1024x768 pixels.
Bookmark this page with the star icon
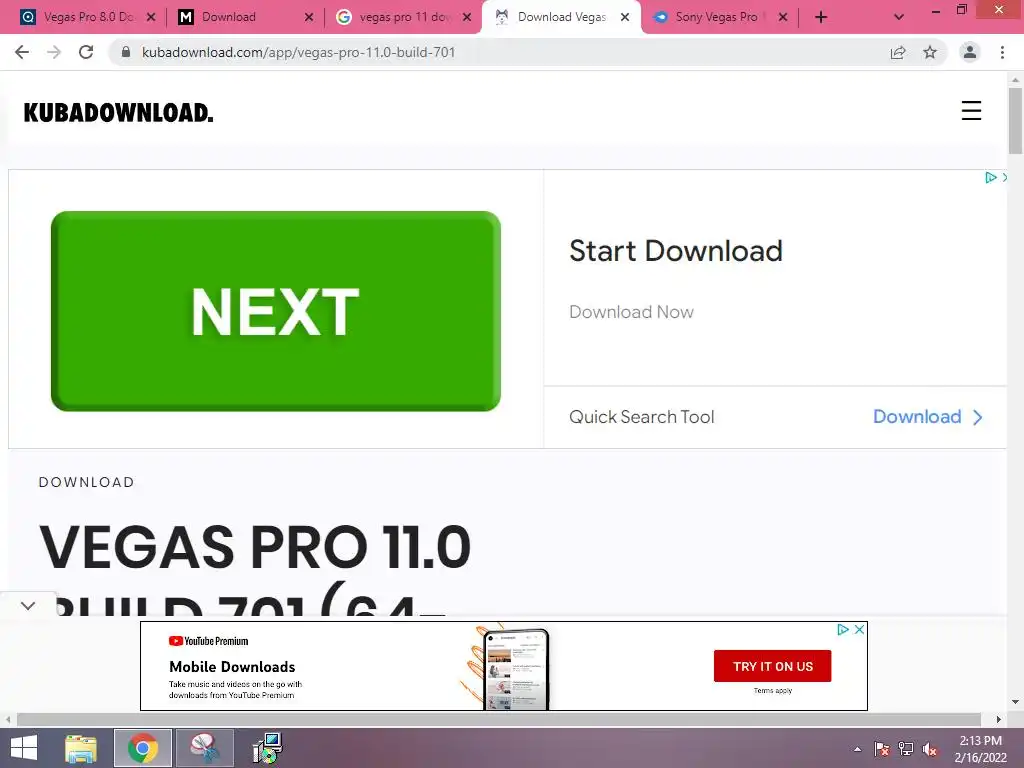(x=930, y=52)
